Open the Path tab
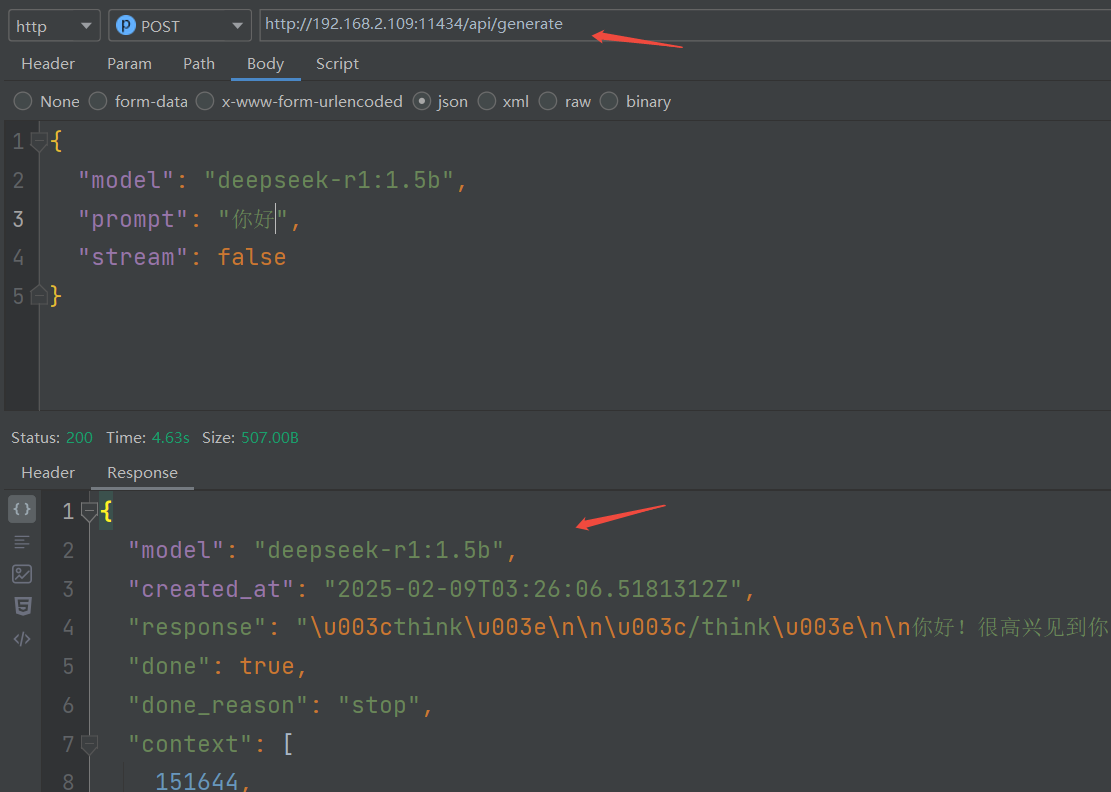Viewport: 1111px width, 792px height. (198, 64)
